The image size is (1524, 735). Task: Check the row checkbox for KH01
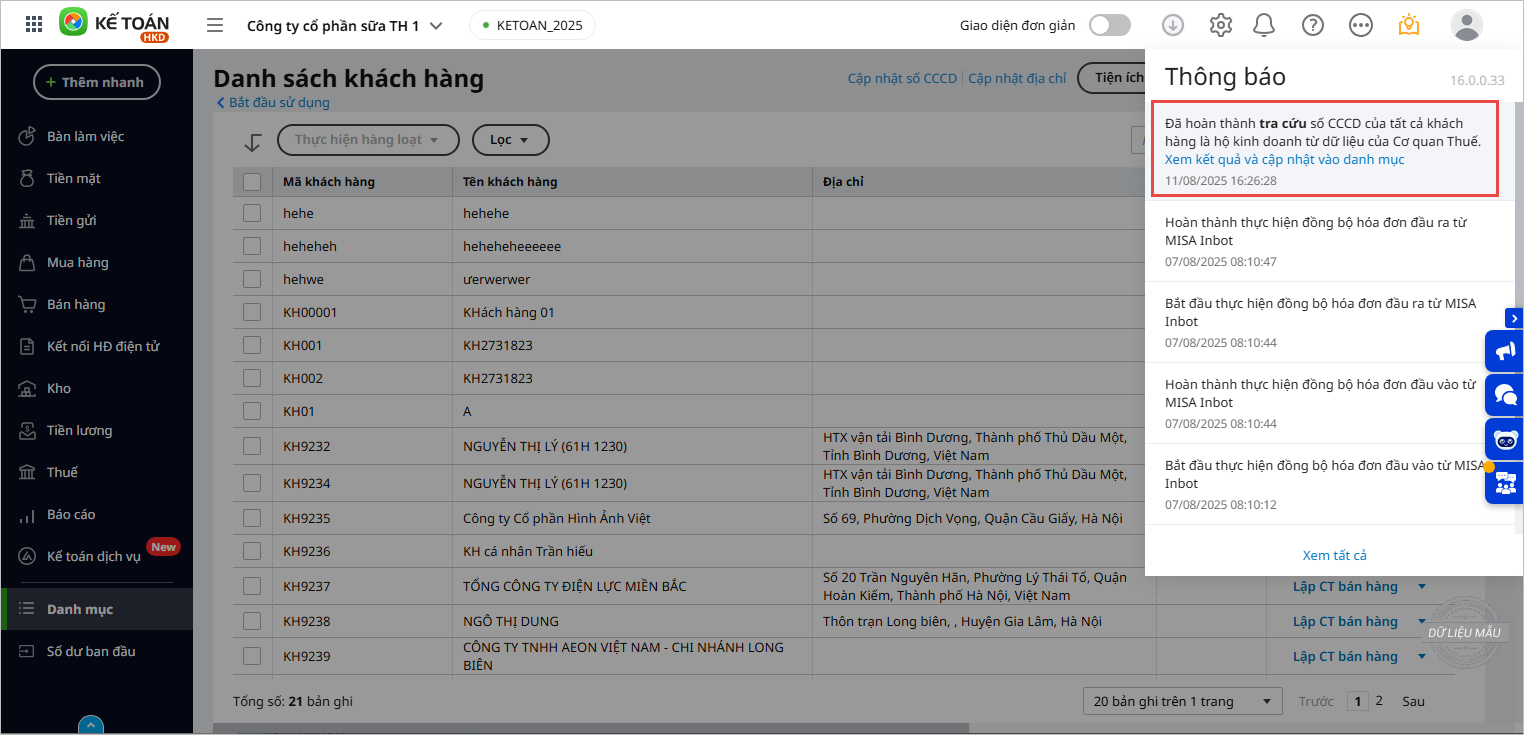coord(252,411)
